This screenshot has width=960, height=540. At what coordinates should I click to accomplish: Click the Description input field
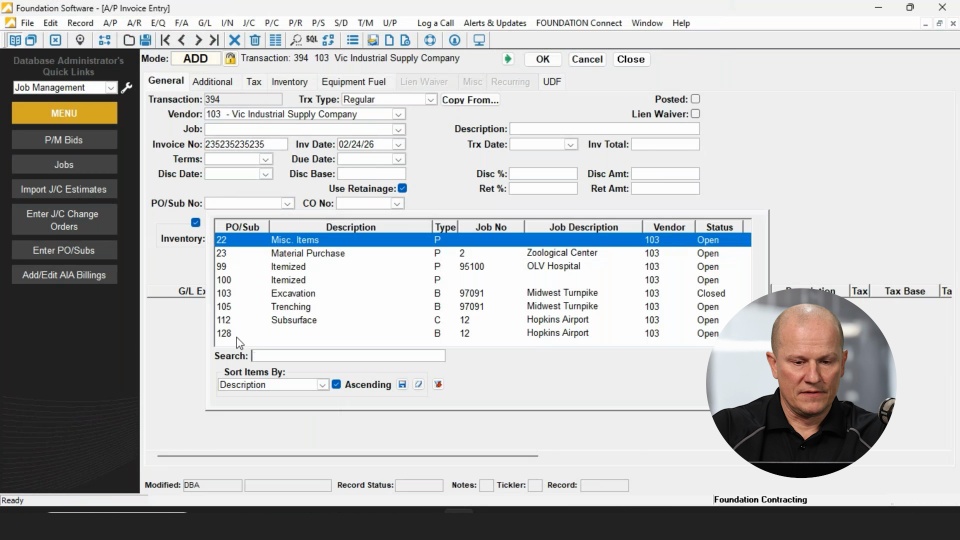(604, 129)
